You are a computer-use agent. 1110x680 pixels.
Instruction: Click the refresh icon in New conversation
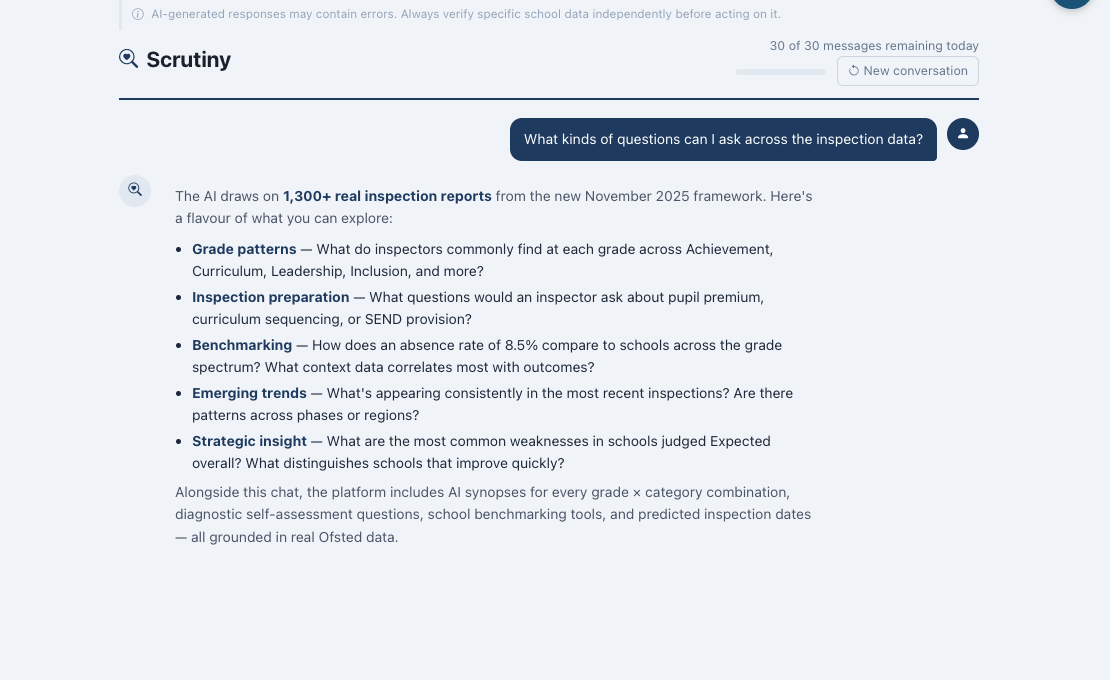tap(854, 71)
